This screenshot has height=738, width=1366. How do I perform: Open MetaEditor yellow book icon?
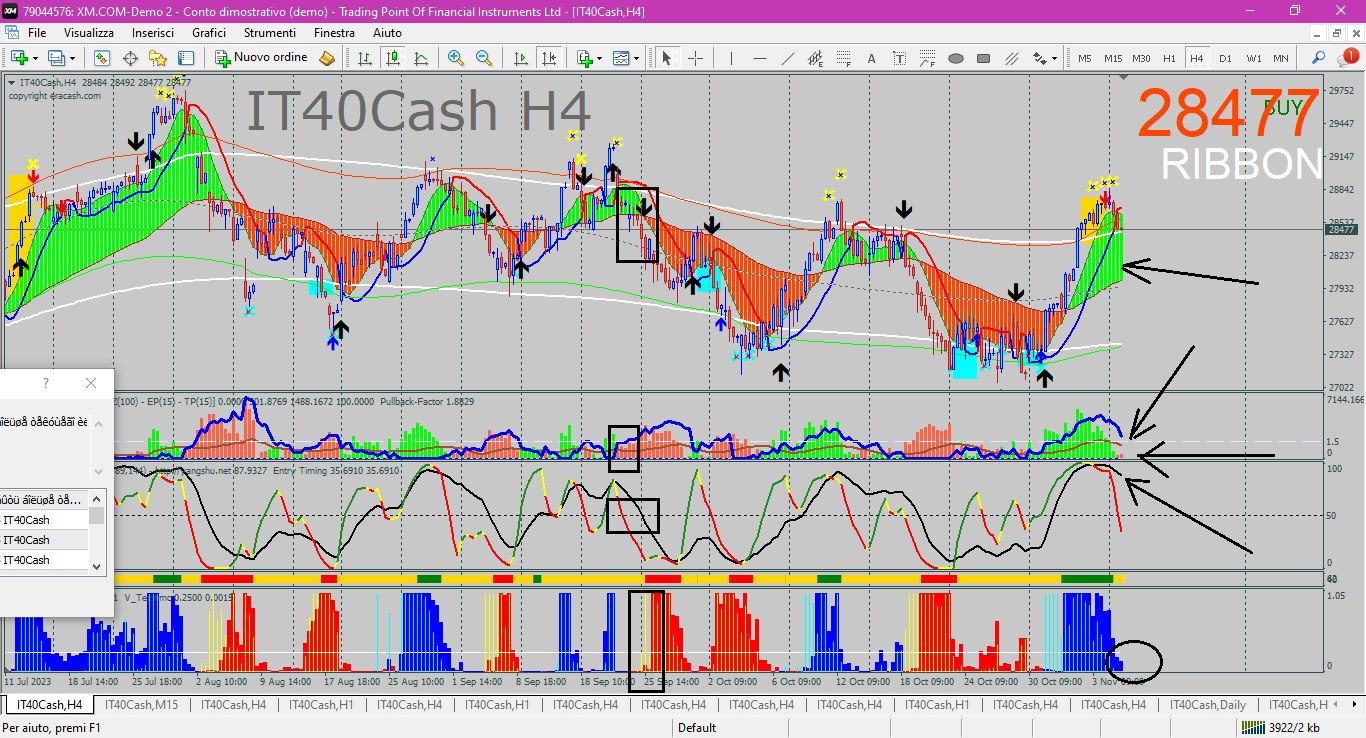tap(327, 58)
